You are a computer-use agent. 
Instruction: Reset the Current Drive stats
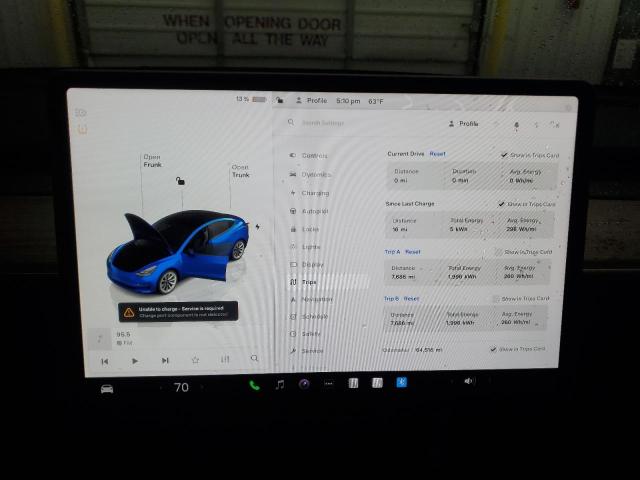tap(437, 154)
